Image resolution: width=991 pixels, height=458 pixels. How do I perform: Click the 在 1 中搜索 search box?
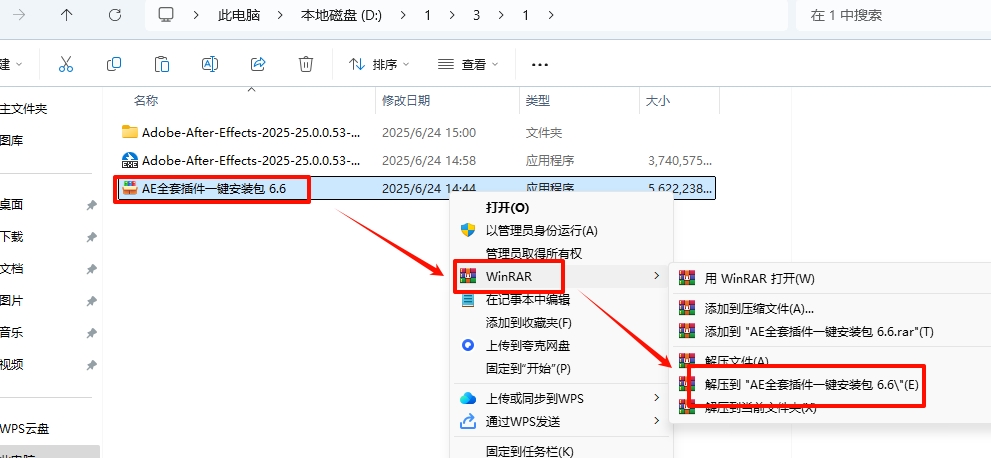click(894, 15)
